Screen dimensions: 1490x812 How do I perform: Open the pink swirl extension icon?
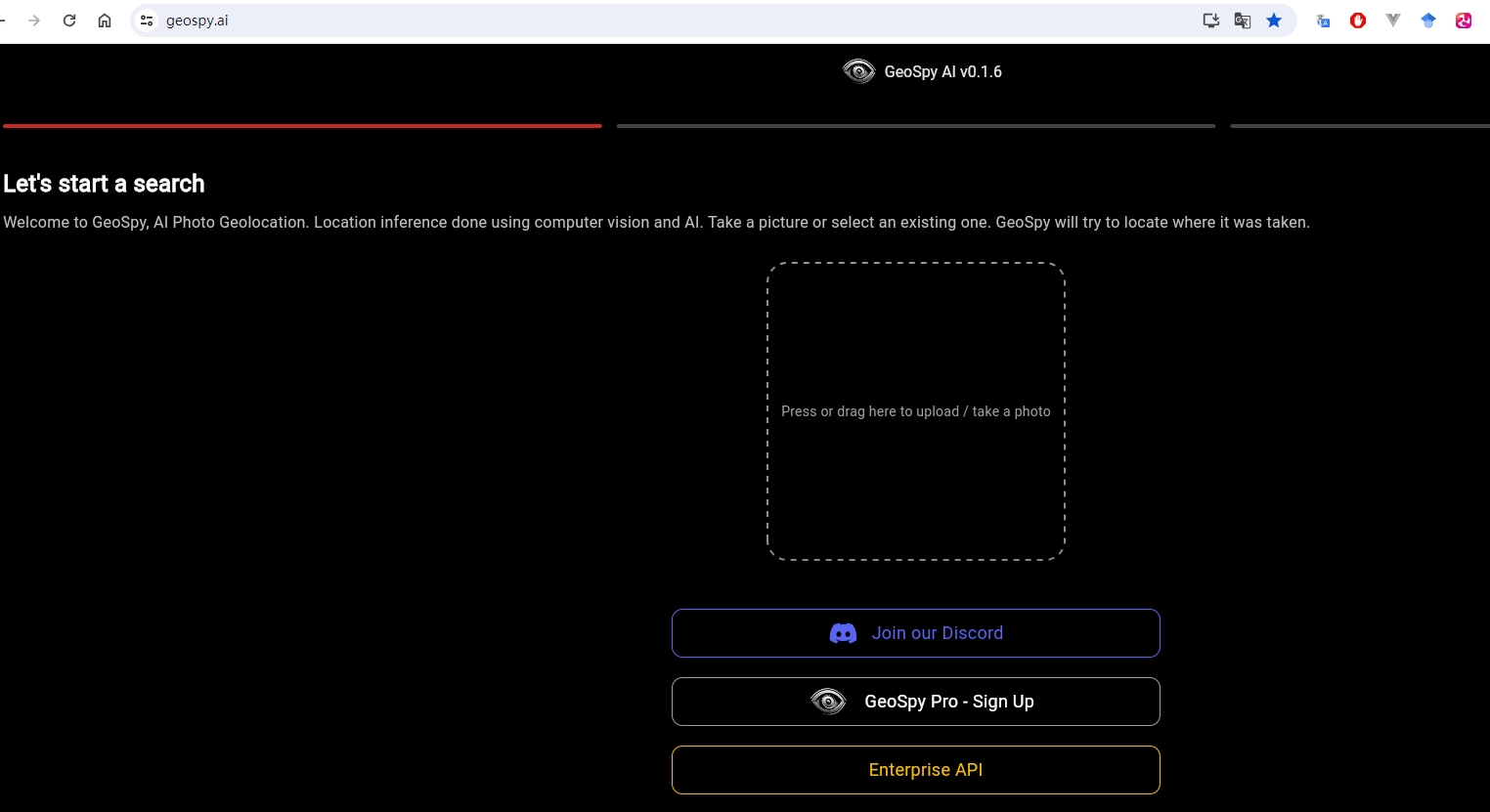click(x=1464, y=21)
